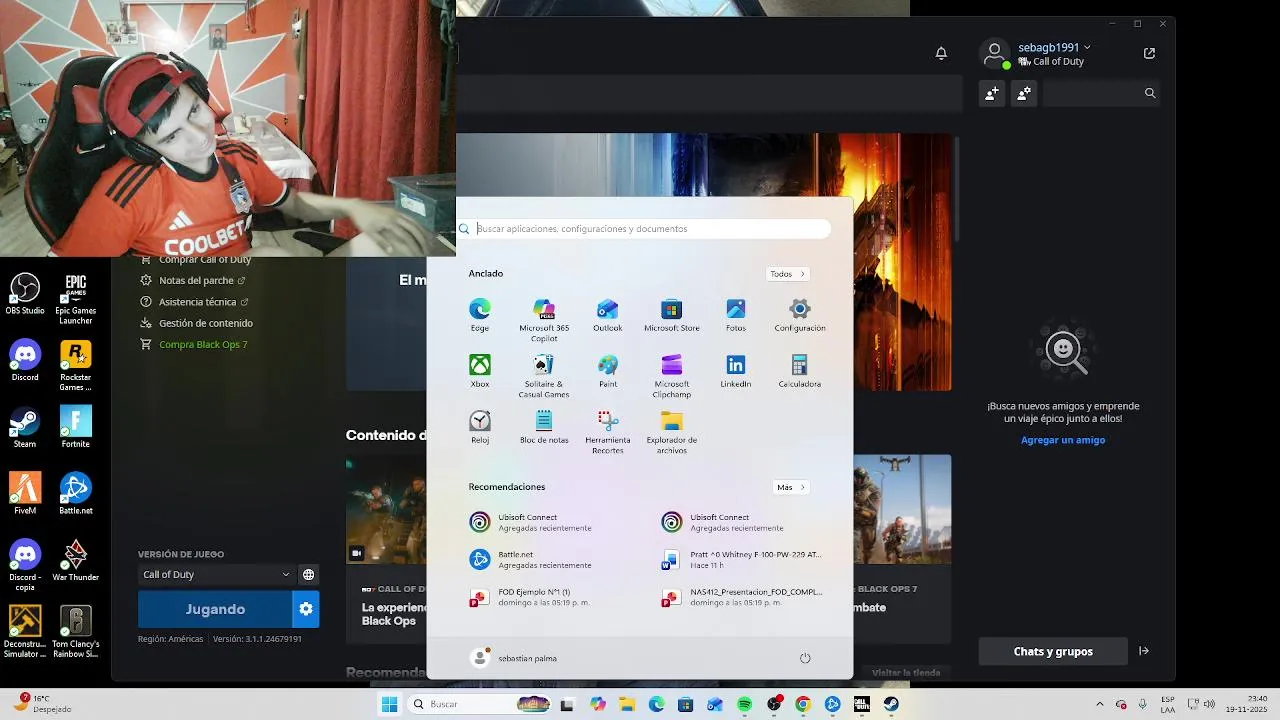Open Microsoft Store pinned app
This screenshot has height=720, width=1280.
coord(672,315)
